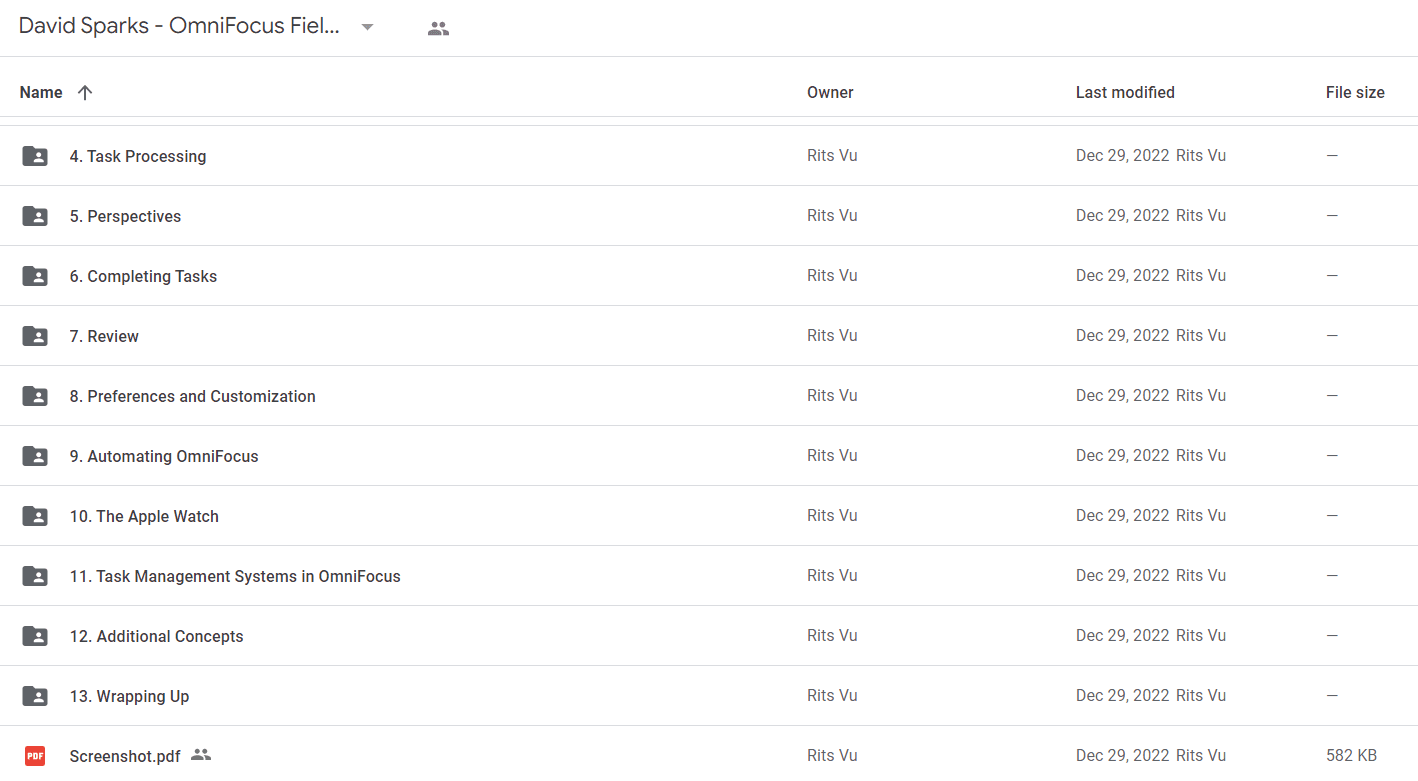
Task: Click 582 KB file size of Screenshot.pdf
Action: 1351,755
